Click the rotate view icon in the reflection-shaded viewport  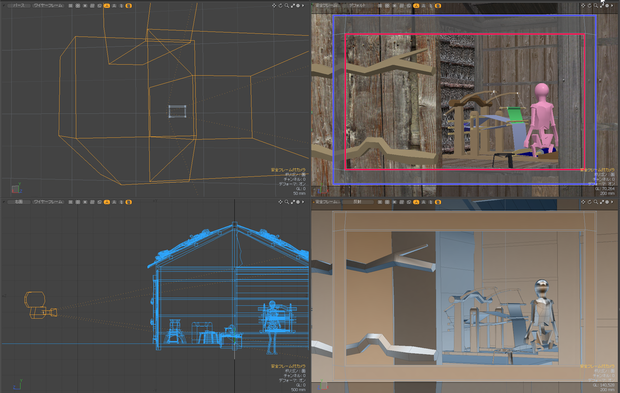(x=590, y=202)
